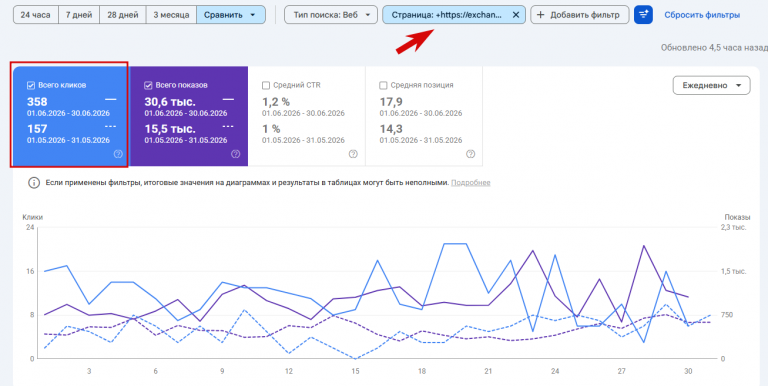The height and width of the screenshot is (386, 768).
Task: Open the Ежедневно granularity dropdown
Action: [712, 85]
